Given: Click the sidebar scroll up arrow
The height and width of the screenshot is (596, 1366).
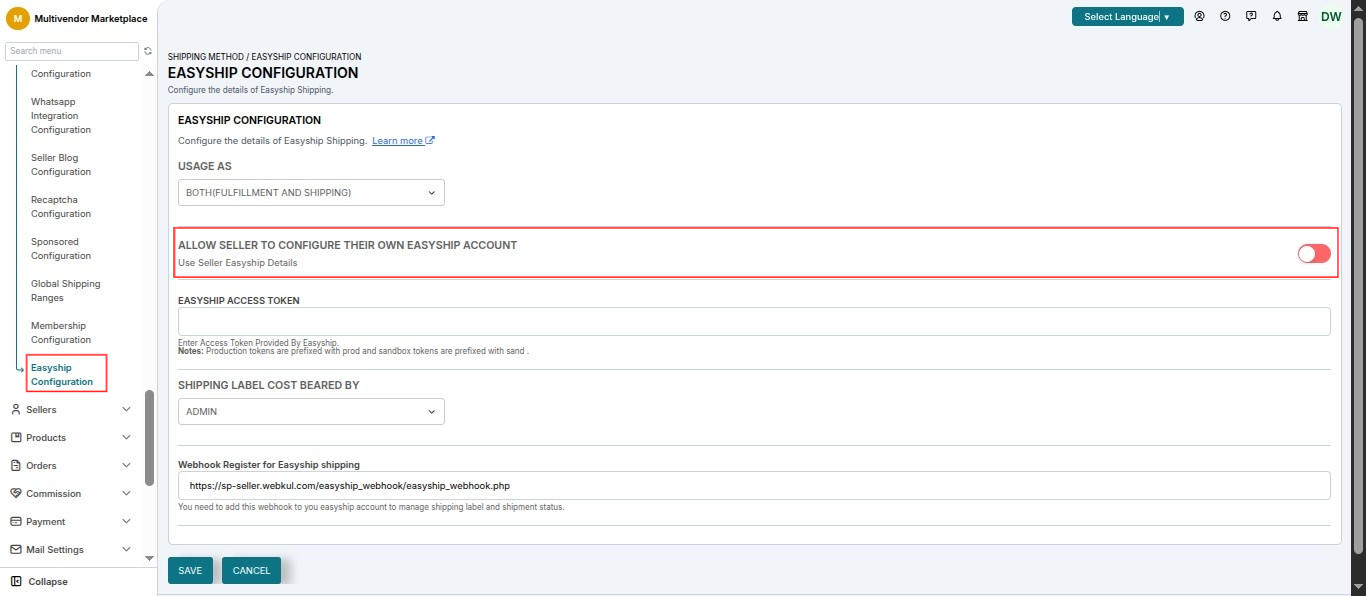Looking at the screenshot, I should click(150, 74).
